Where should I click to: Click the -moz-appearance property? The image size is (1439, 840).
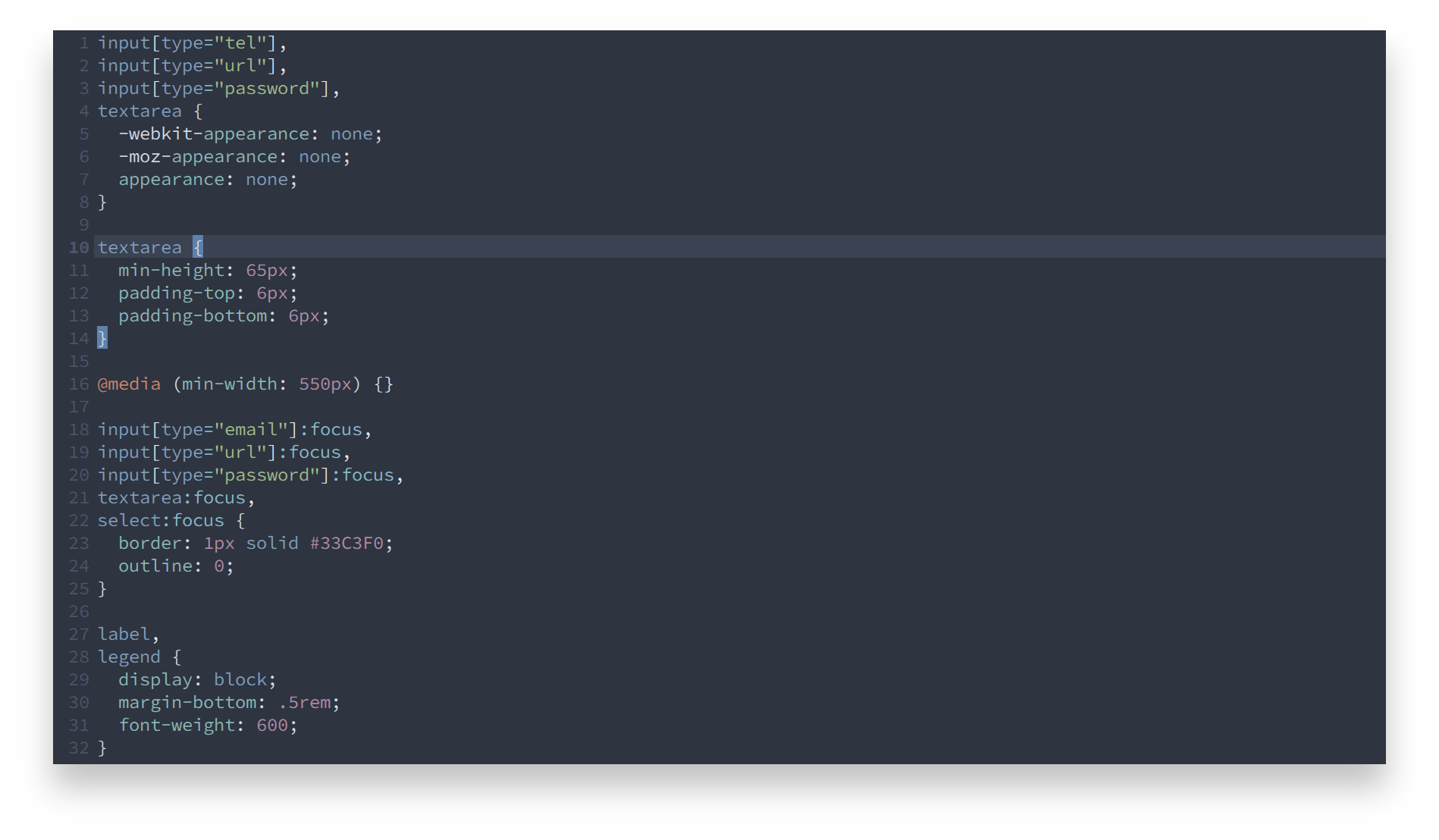coord(198,157)
